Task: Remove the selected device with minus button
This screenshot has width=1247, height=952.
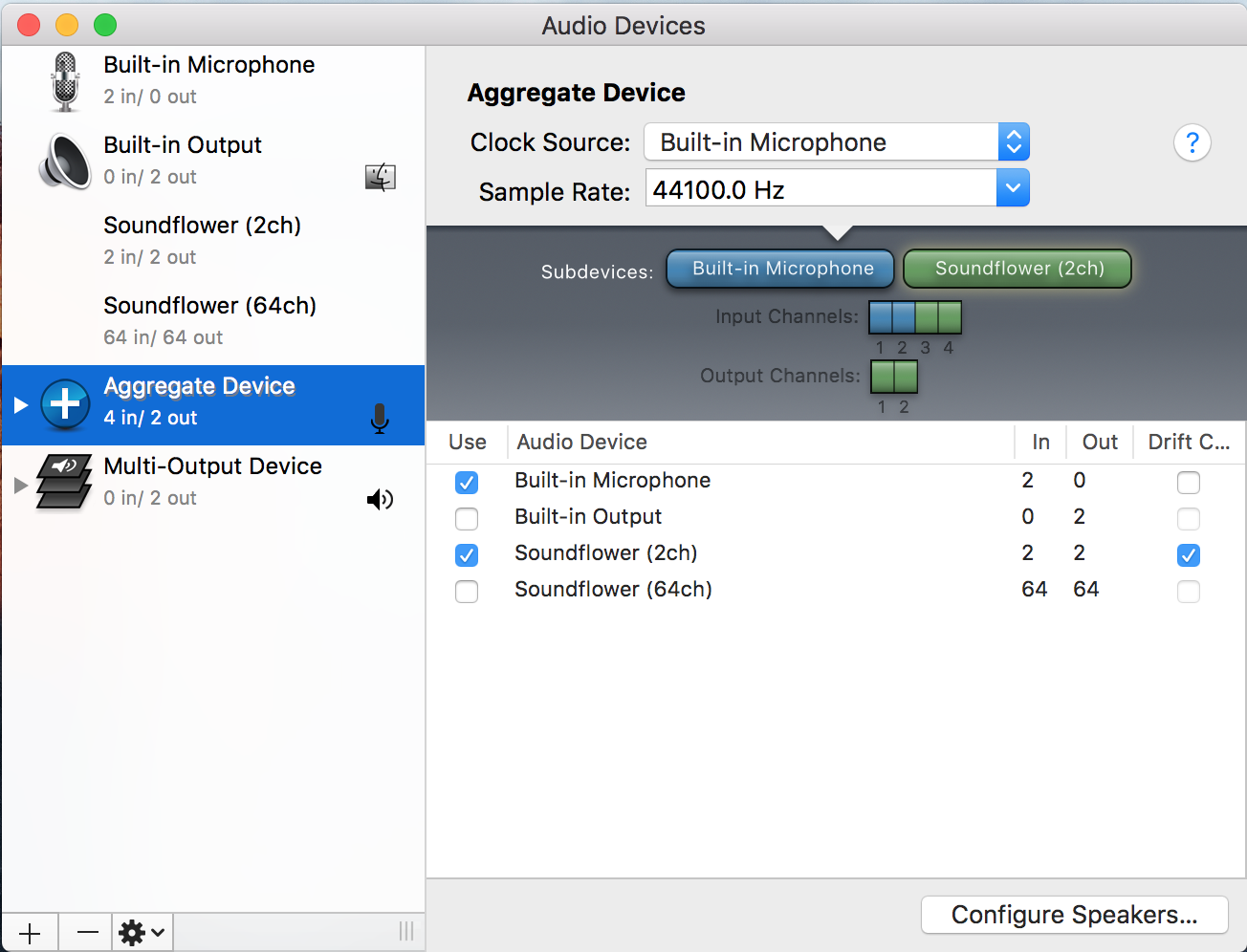Action: coord(87,933)
